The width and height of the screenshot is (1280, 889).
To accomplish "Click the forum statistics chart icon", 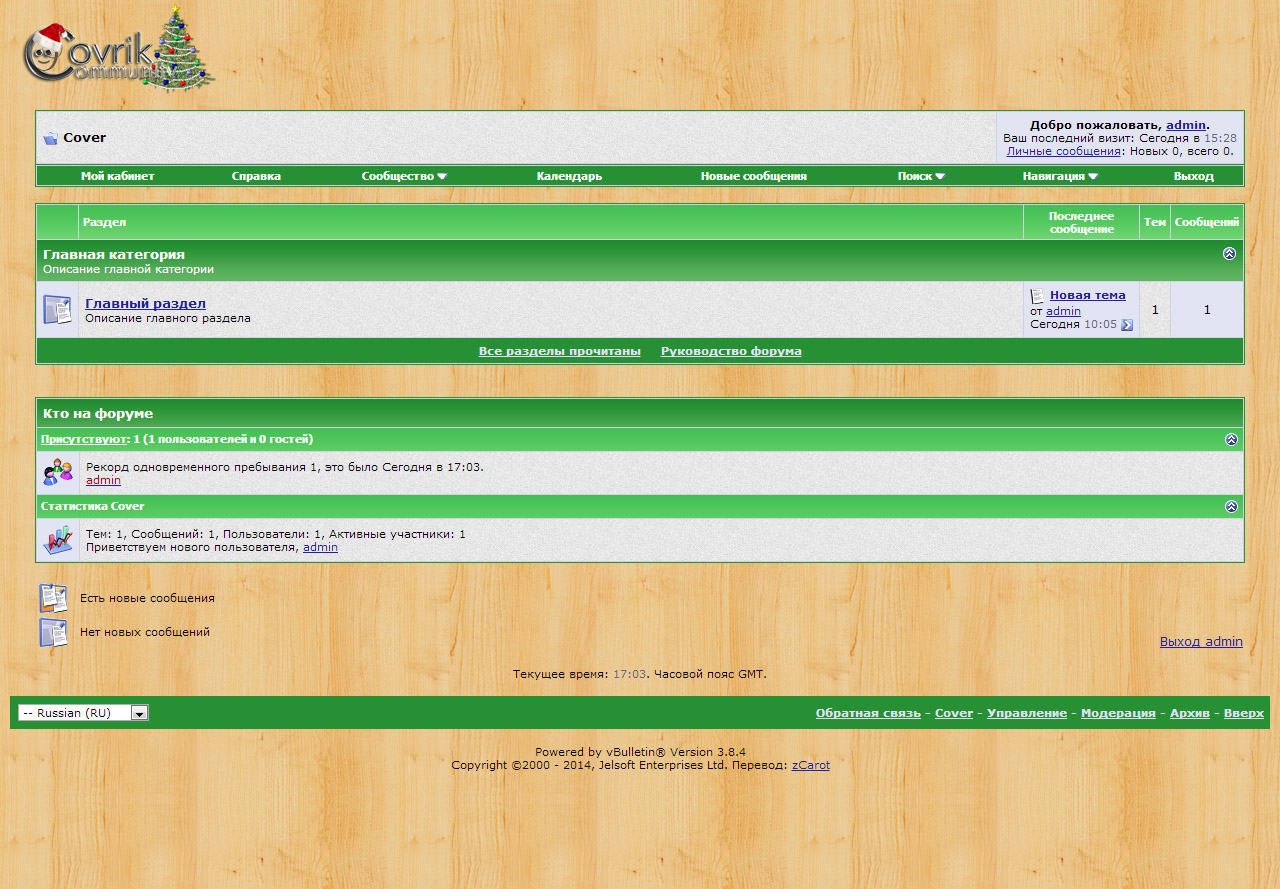I will (x=57, y=540).
